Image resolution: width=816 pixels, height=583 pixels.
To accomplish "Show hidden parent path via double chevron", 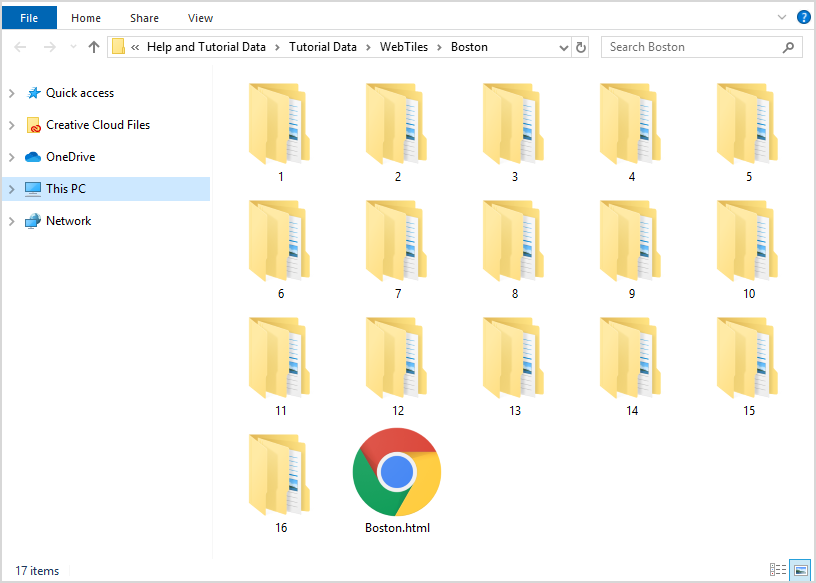I will pyautogui.click(x=135, y=47).
